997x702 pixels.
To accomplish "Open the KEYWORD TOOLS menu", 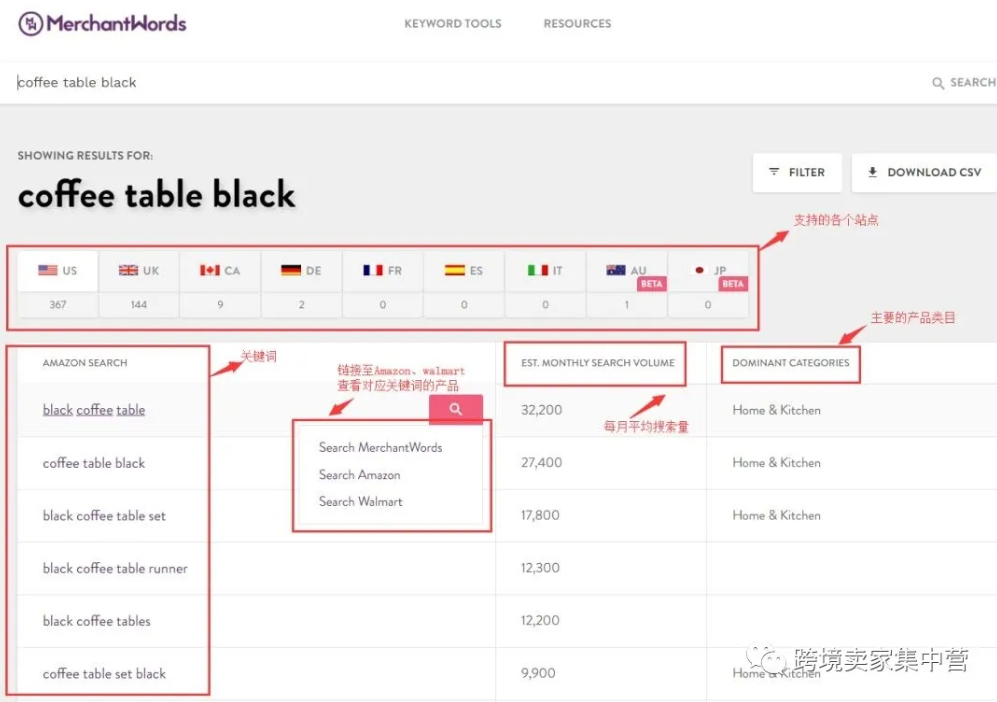I will 452,23.
